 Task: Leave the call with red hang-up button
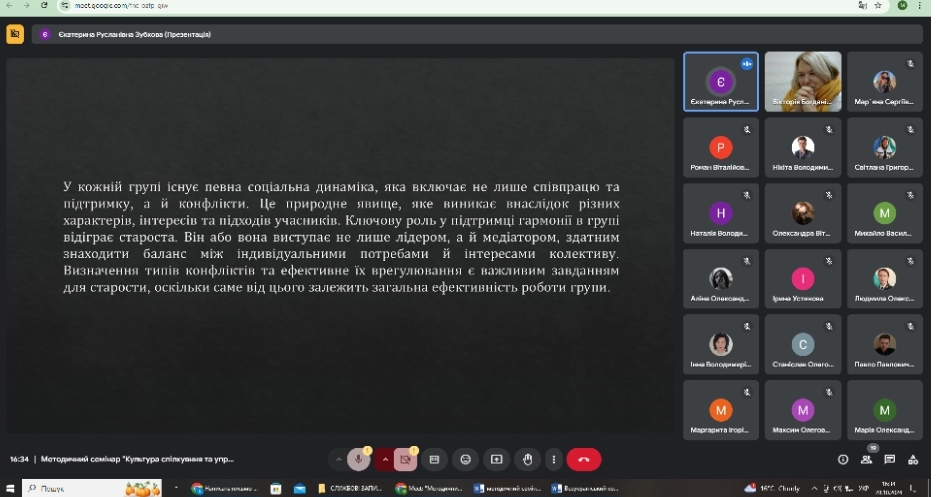coord(584,459)
